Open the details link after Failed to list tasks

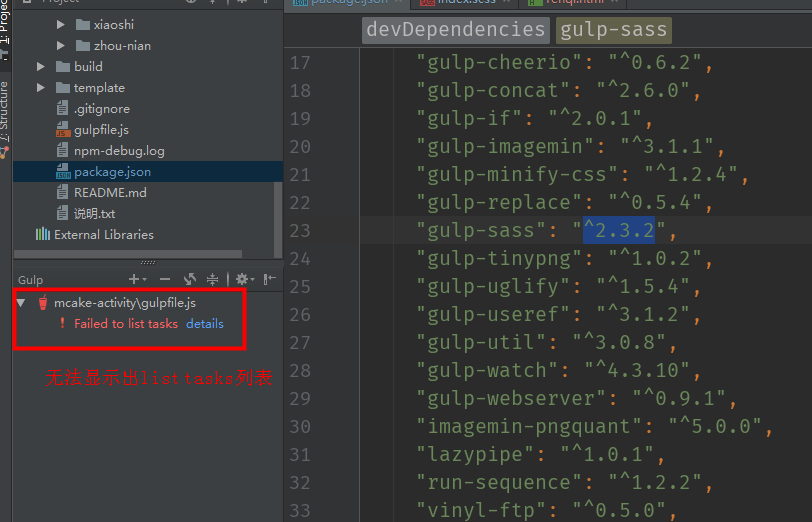click(205, 324)
